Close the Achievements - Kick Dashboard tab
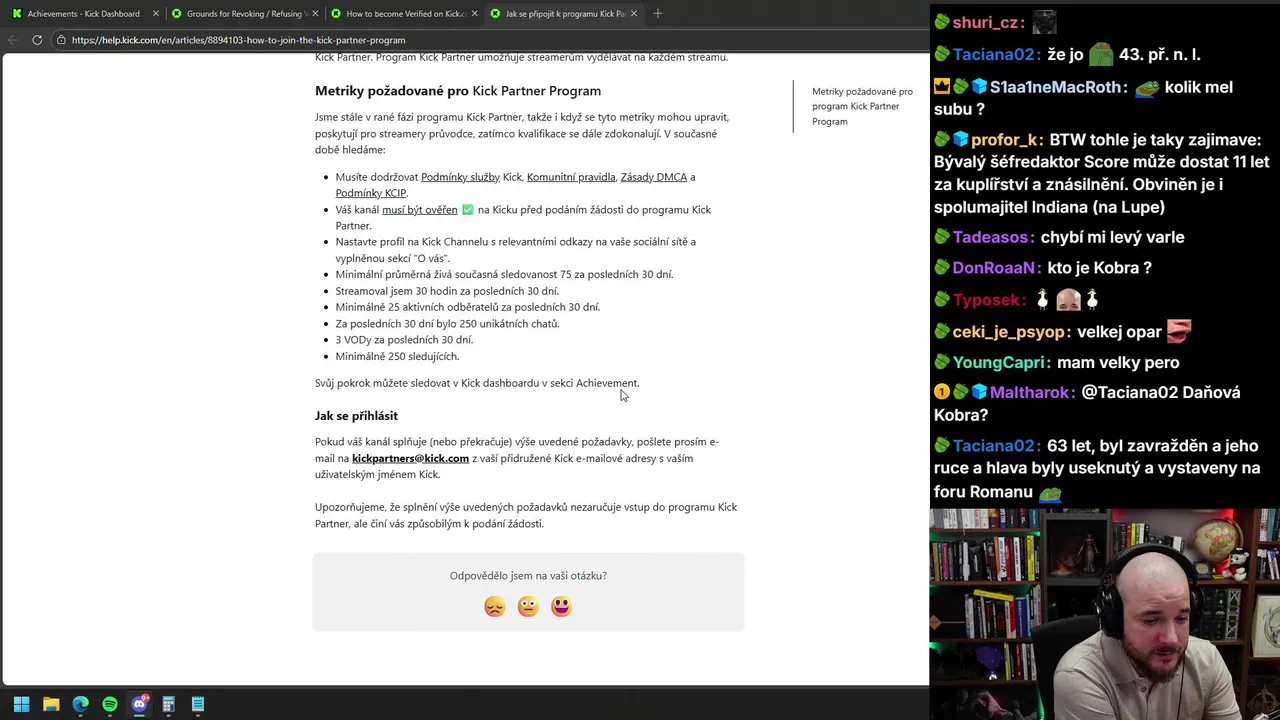This screenshot has width=1280, height=720. tap(156, 14)
